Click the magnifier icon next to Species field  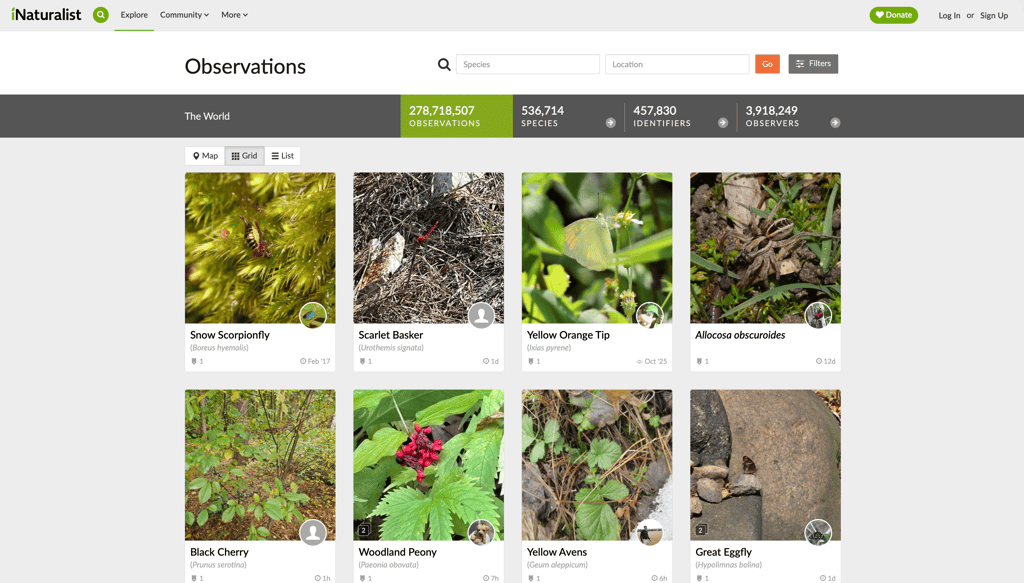[x=444, y=64]
